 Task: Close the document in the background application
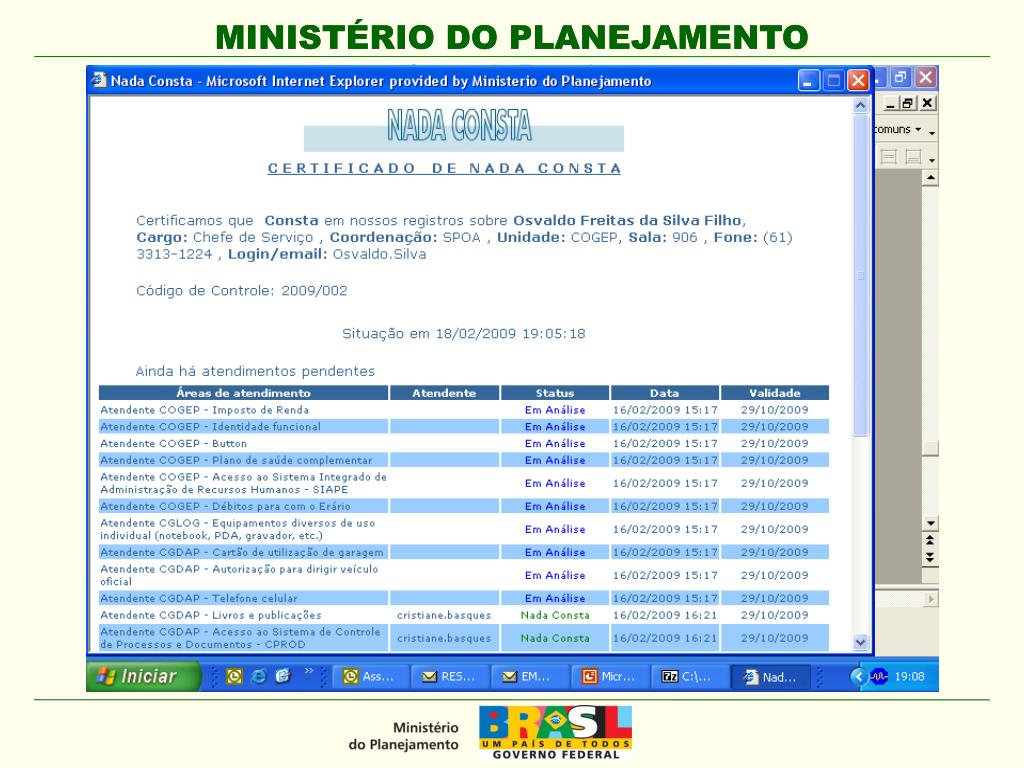[x=927, y=103]
